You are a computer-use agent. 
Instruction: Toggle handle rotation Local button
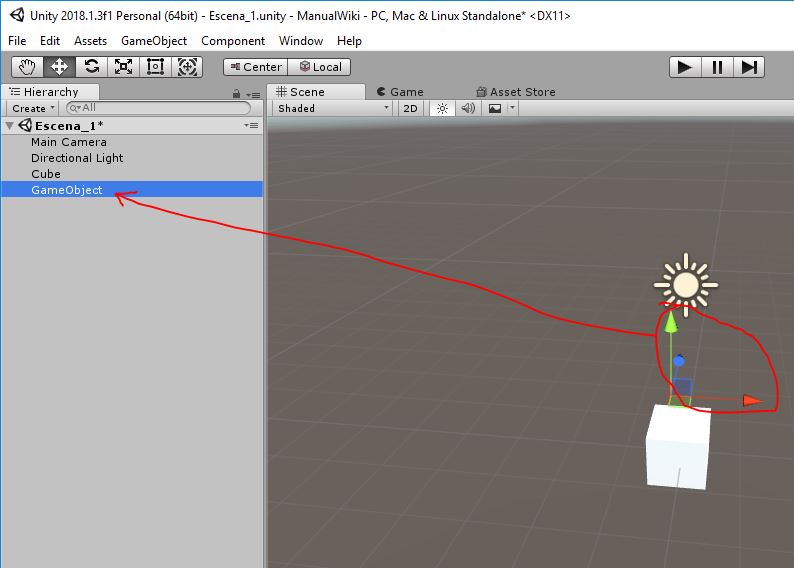tap(320, 67)
